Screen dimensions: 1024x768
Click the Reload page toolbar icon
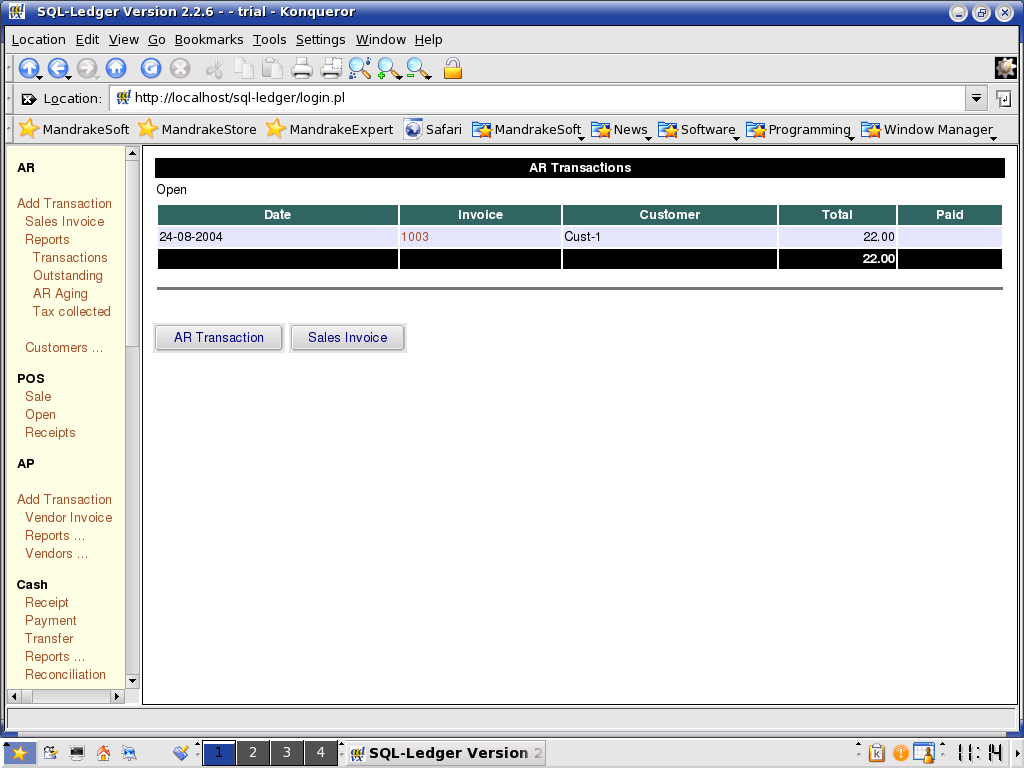tap(151, 68)
